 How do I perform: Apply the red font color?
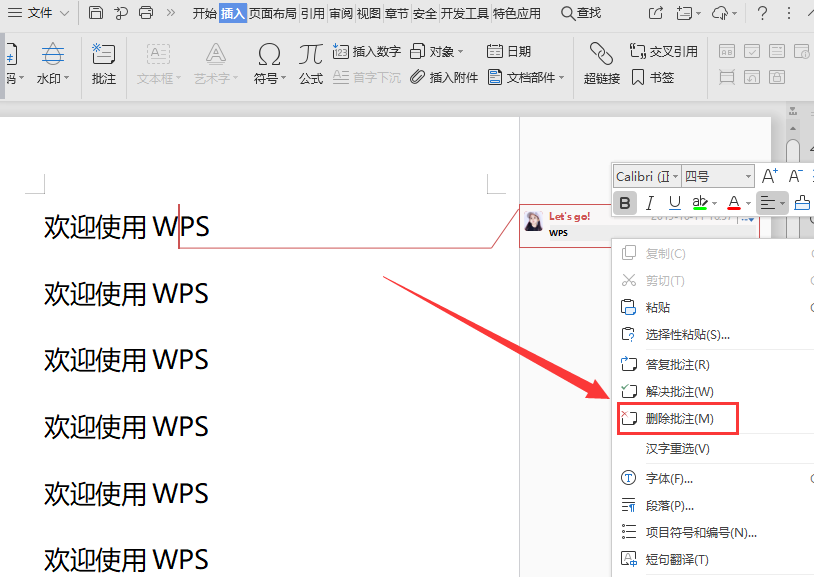[734, 203]
